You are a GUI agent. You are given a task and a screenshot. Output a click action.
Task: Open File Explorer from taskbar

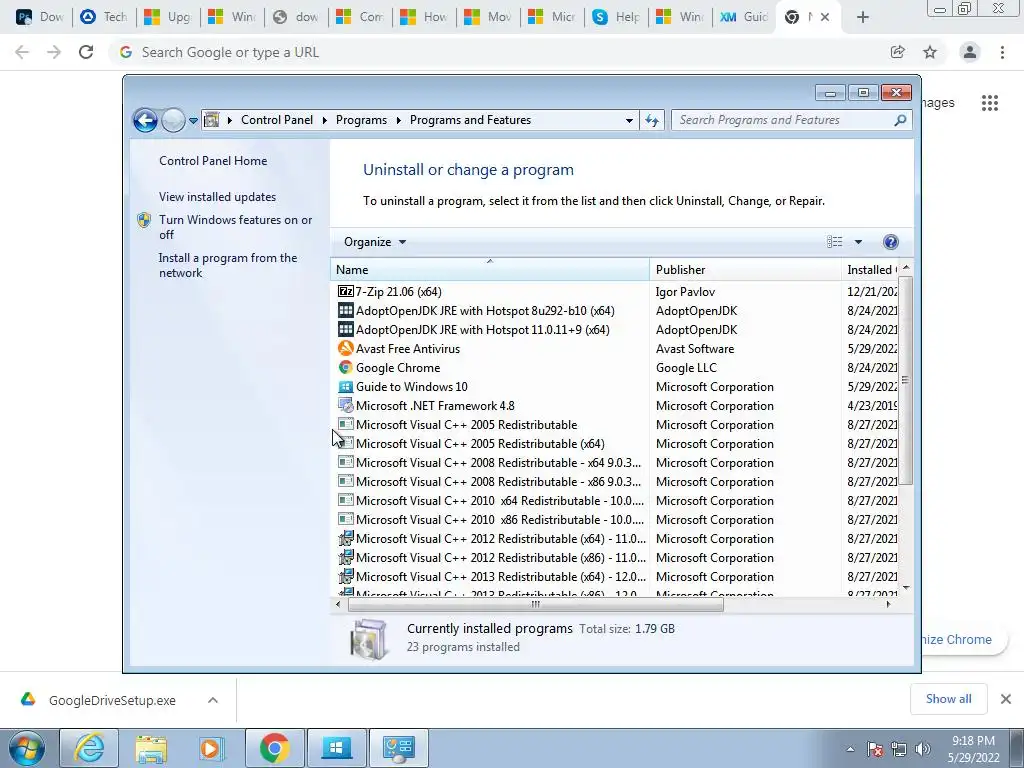click(x=151, y=748)
